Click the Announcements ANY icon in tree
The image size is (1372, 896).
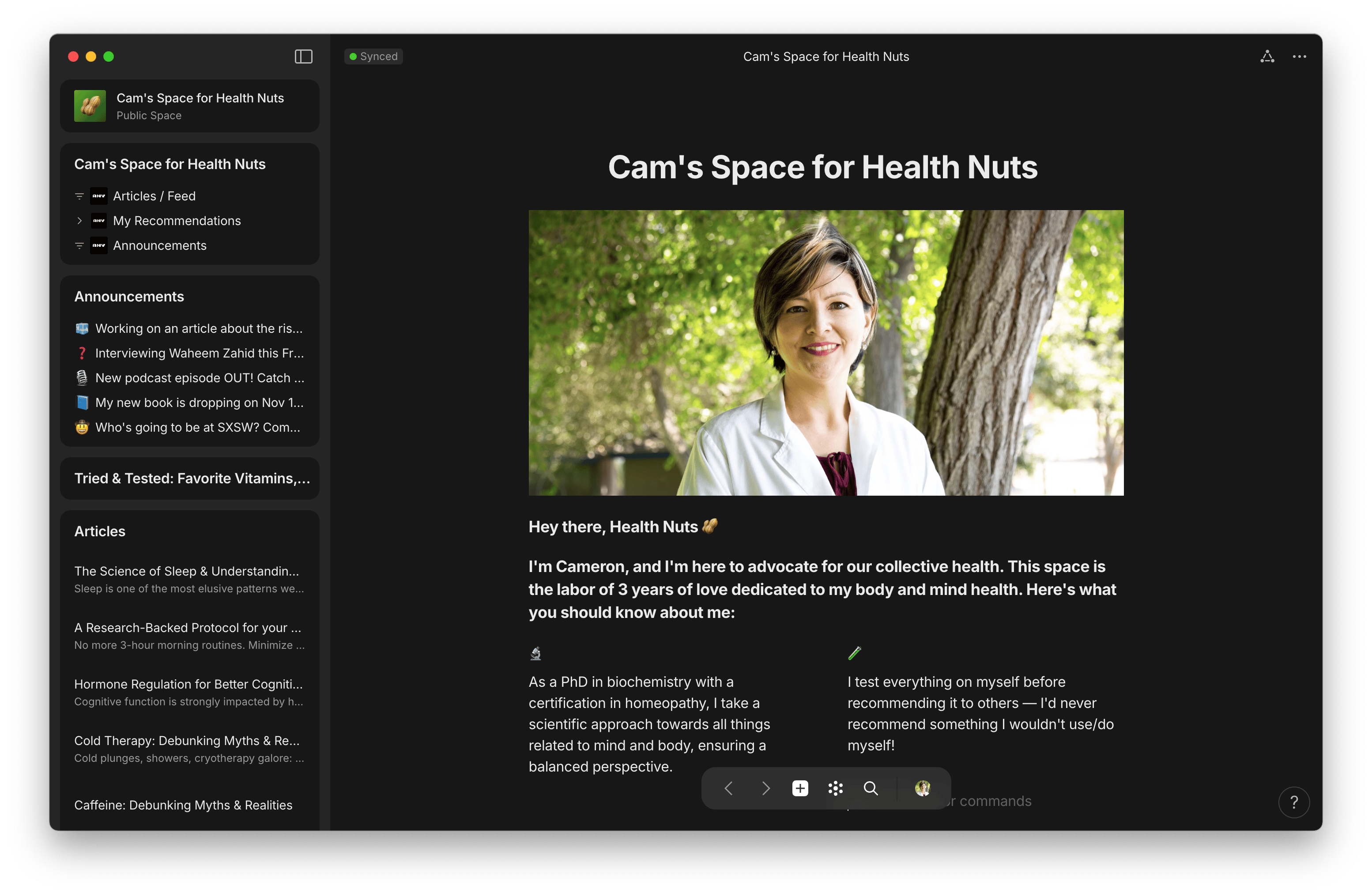pyautogui.click(x=98, y=245)
